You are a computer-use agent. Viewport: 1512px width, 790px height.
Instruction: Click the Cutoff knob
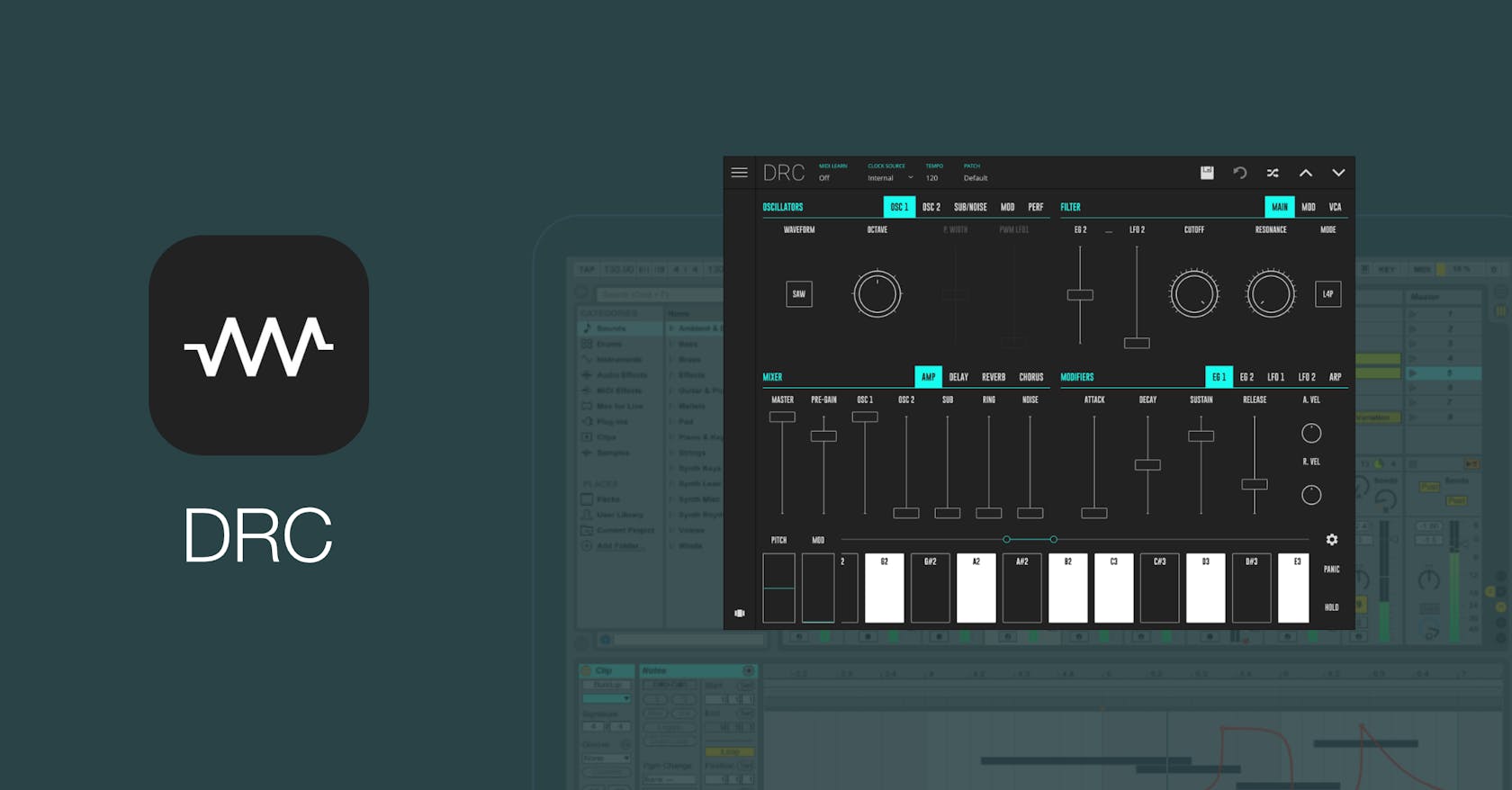(x=1194, y=293)
